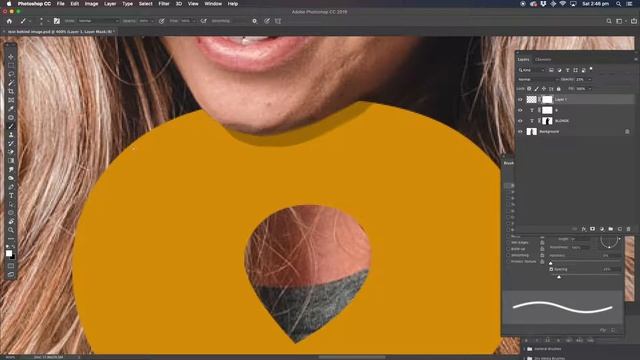This screenshot has width=640, height=360.
Task: Hide the BLONDE text layer
Action: pos(520,121)
